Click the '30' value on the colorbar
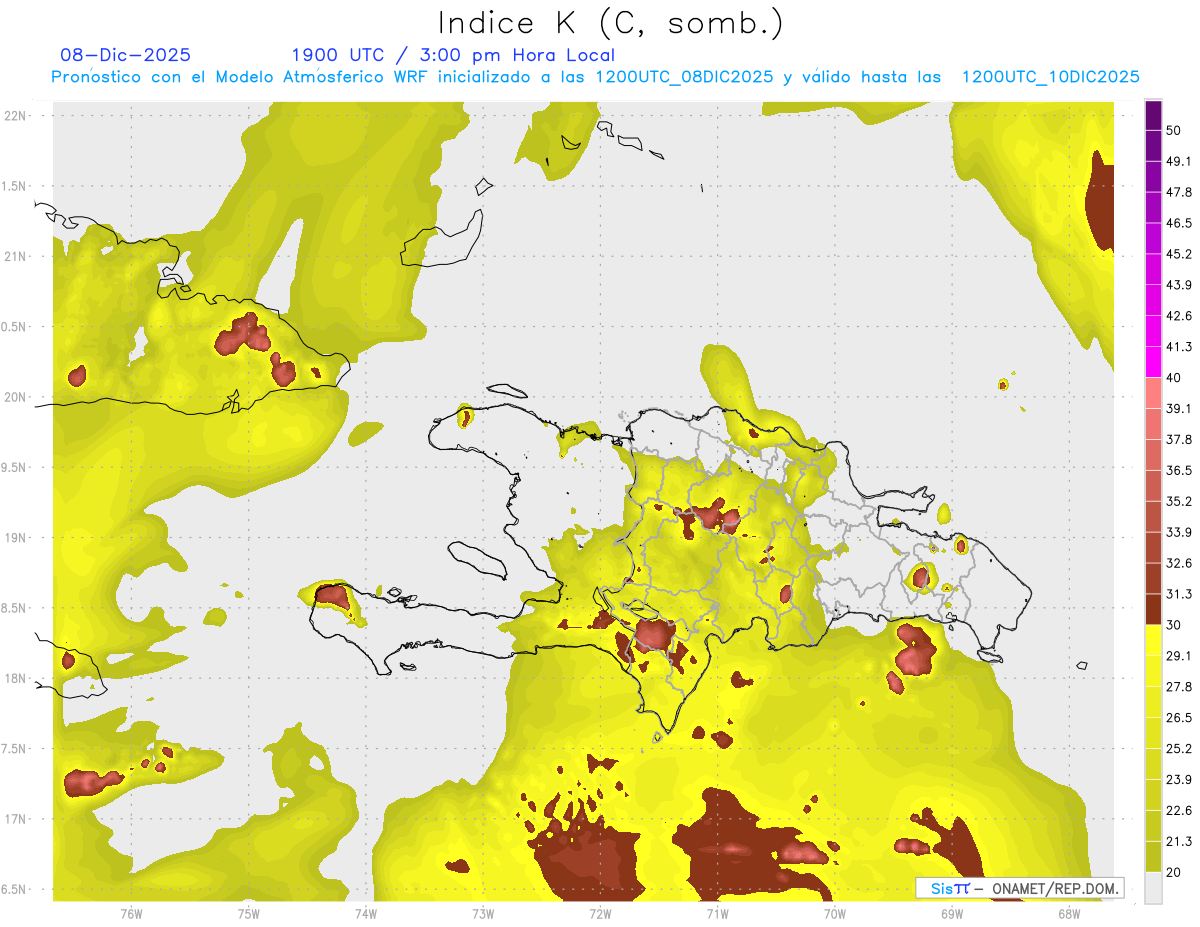The image size is (1200, 927). pyautogui.click(x=1174, y=625)
